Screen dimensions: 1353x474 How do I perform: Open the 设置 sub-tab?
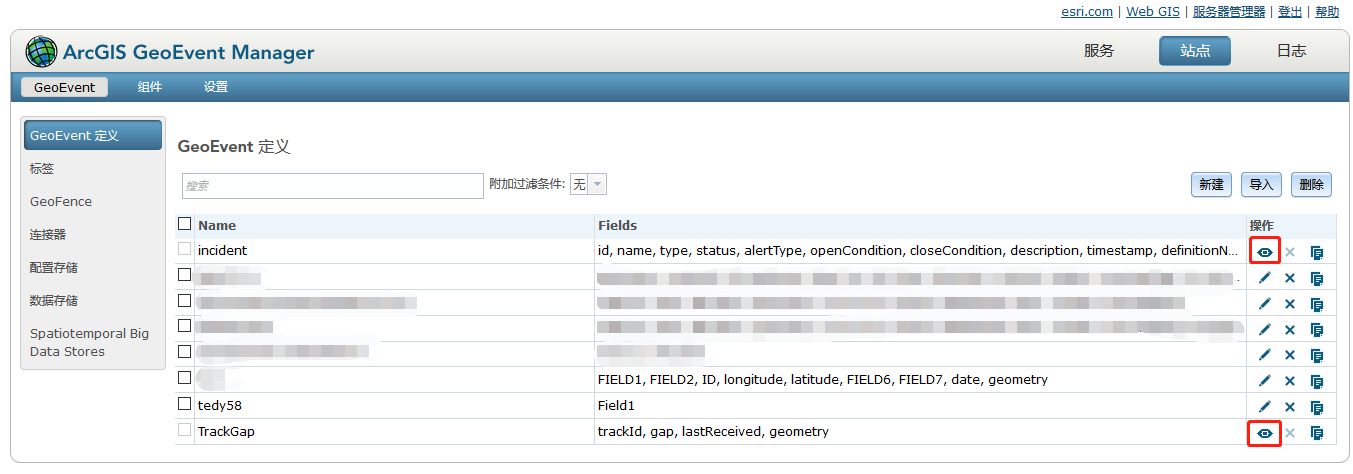click(216, 87)
